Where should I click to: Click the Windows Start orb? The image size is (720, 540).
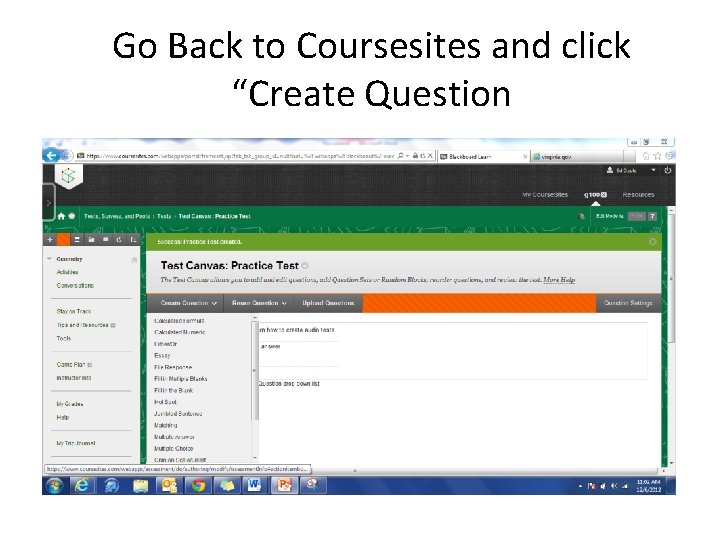(55, 485)
